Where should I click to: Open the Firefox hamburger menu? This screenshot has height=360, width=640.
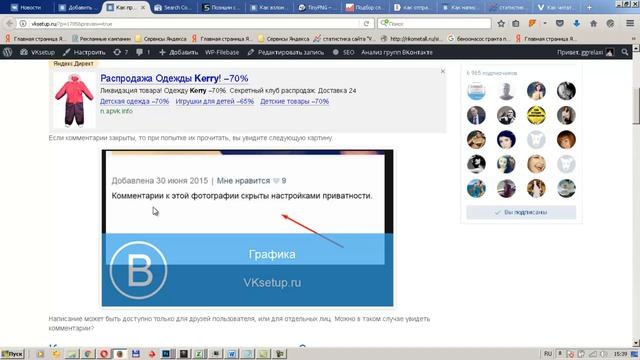tap(630, 24)
